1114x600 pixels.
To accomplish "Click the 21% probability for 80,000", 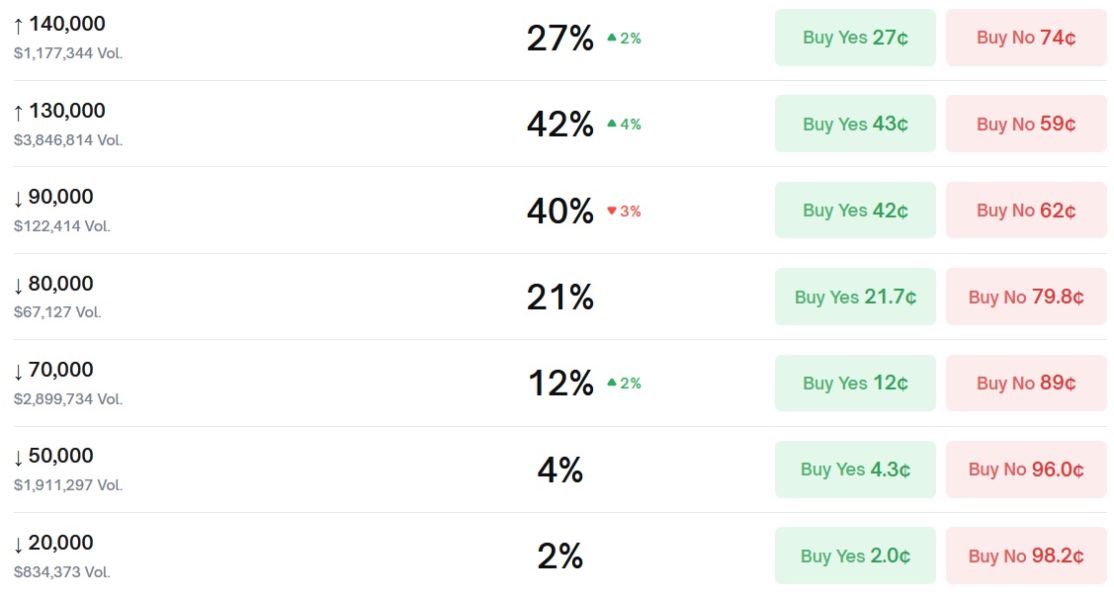I will pos(560,297).
